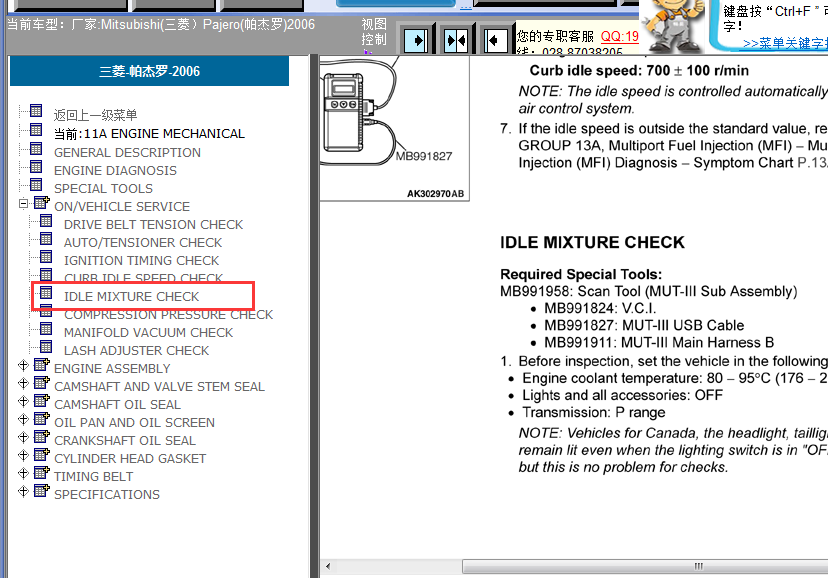
Task: Click the left-arrow view control icon
Action: click(x=495, y=41)
